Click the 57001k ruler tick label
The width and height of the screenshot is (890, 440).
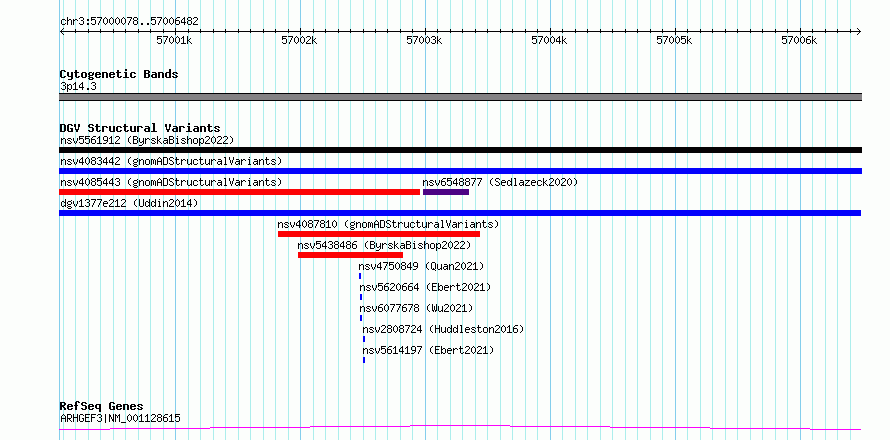click(174, 41)
